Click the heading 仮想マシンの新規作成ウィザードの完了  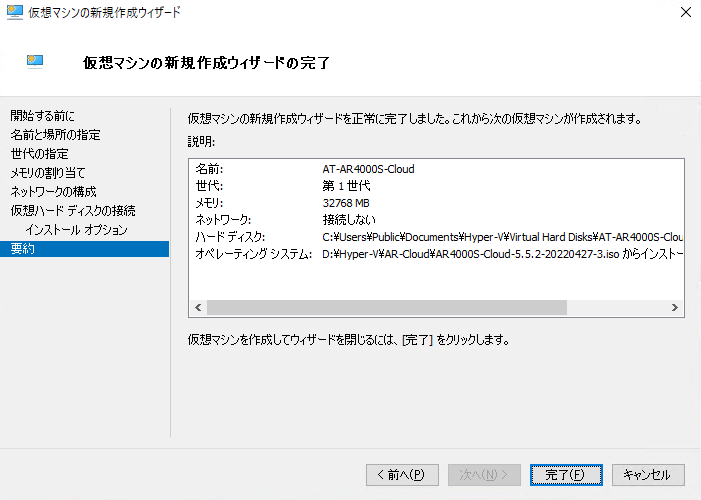206,63
